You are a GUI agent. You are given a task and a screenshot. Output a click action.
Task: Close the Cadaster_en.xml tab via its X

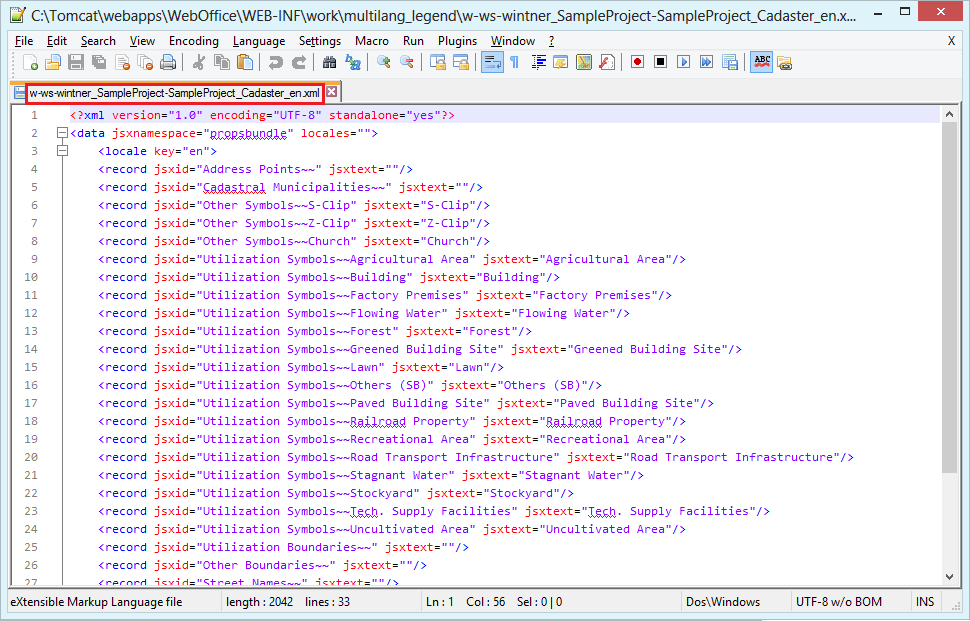tap(333, 90)
